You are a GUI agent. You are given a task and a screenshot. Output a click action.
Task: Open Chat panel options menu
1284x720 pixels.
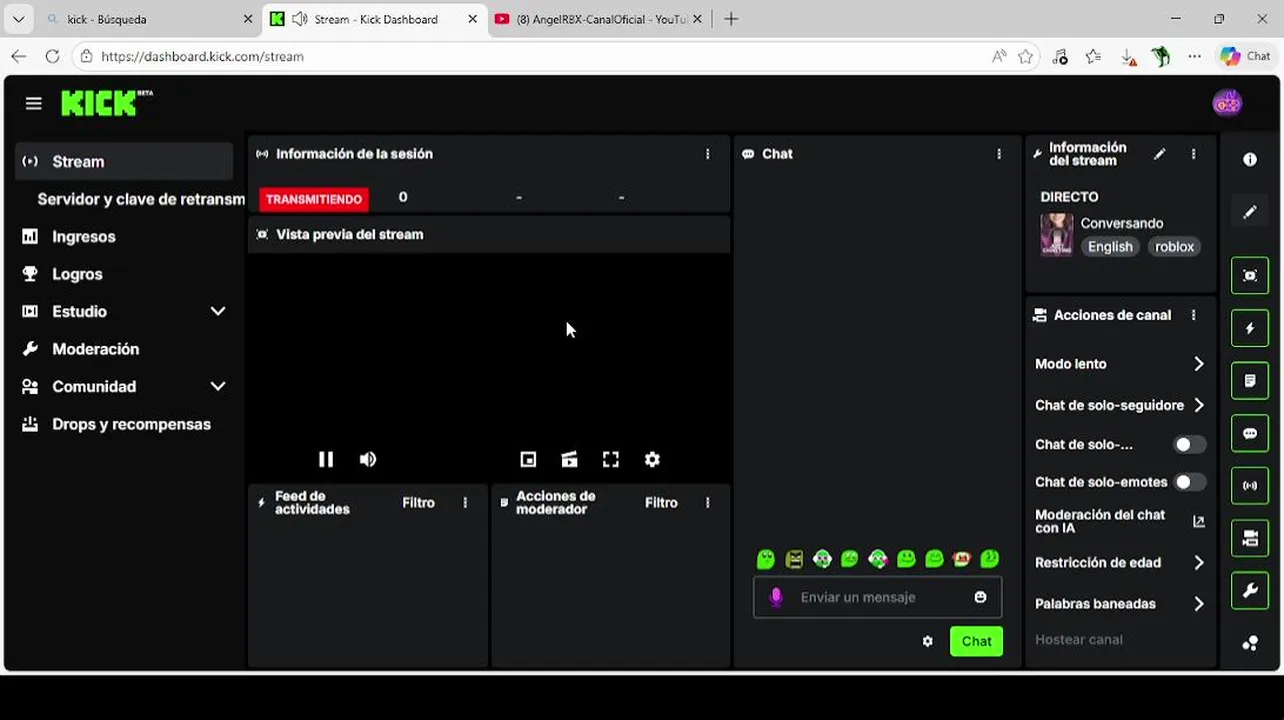pos(998,154)
